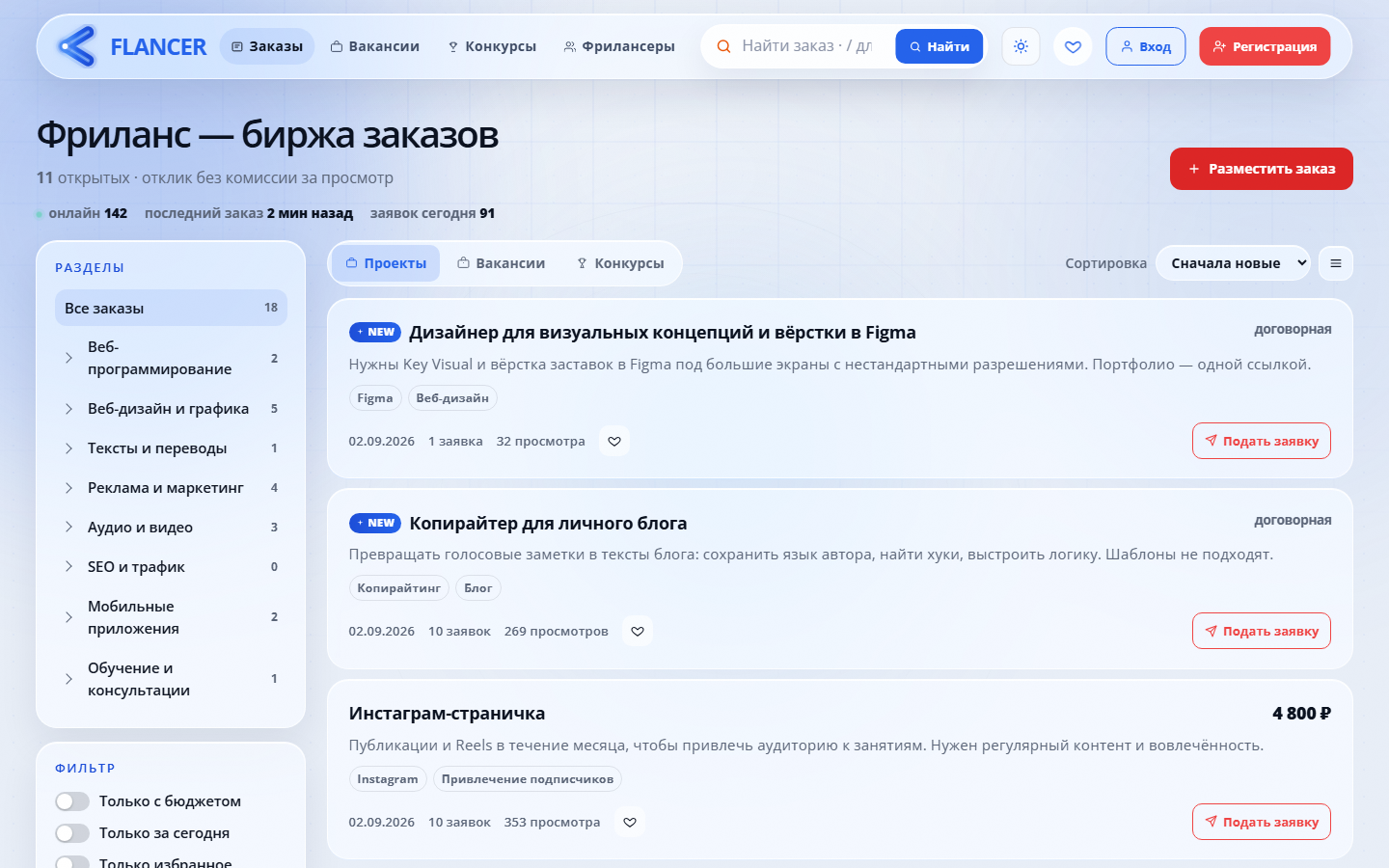Click the Копирайтинг tag chip
The width and height of the screenshot is (1389, 868).
click(399, 588)
